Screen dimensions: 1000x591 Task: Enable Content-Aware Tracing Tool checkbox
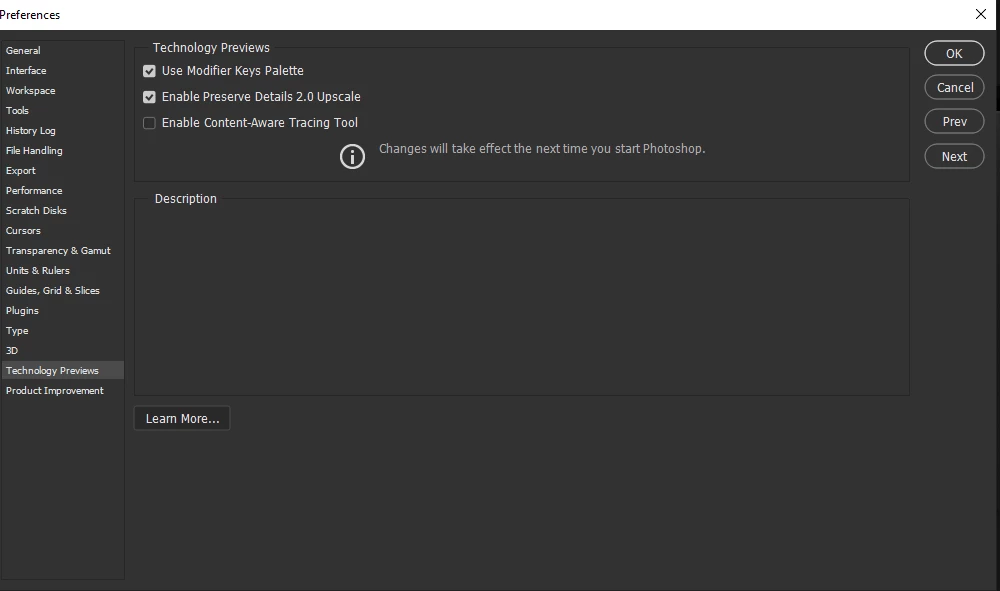click(149, 123)
